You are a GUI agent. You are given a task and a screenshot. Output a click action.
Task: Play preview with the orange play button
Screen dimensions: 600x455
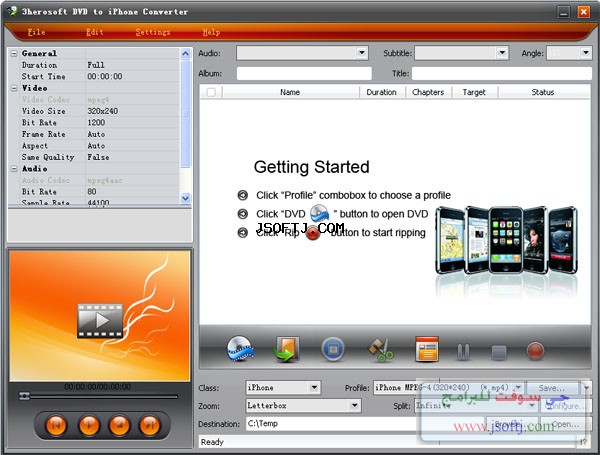(x=89, y=425)
